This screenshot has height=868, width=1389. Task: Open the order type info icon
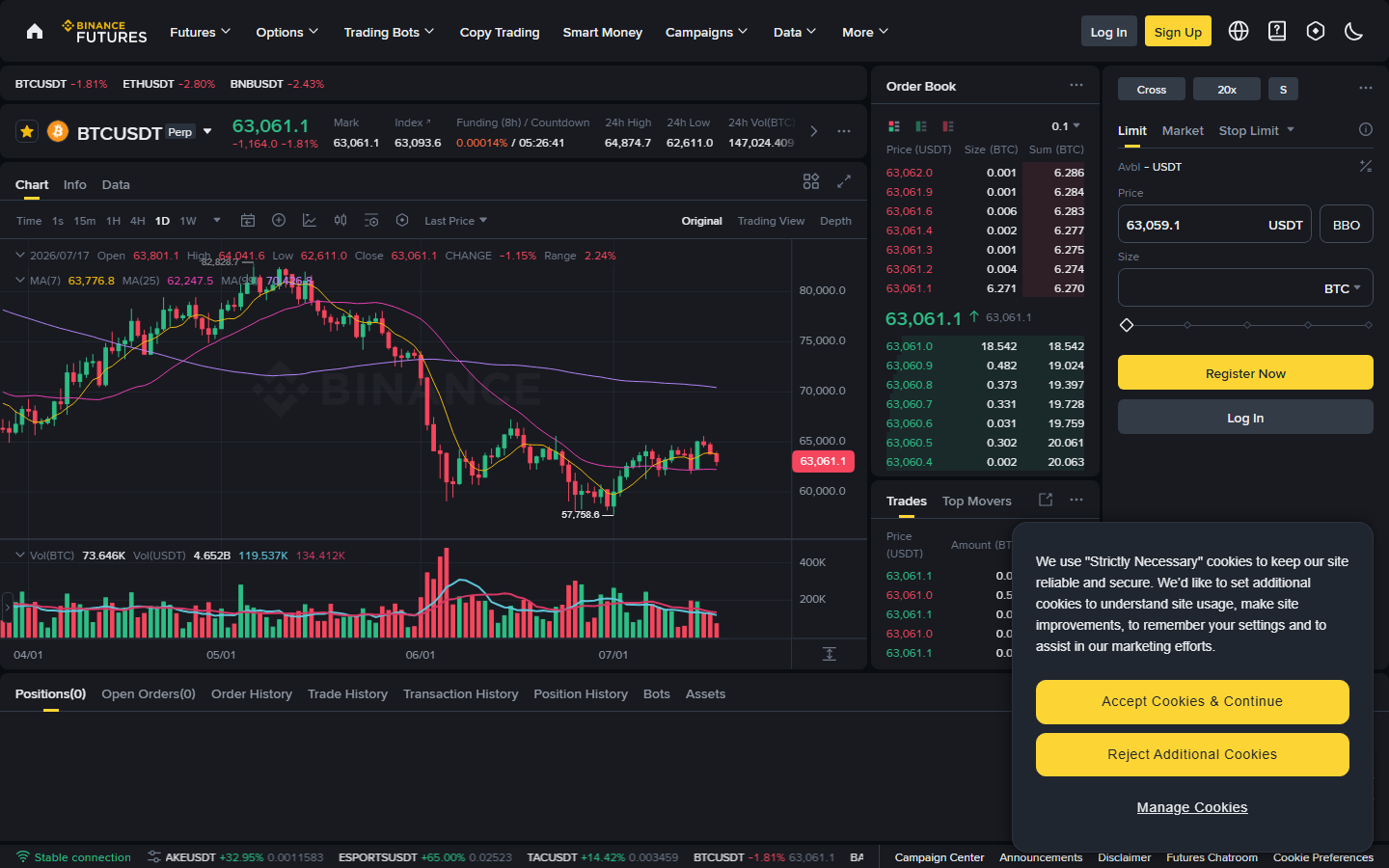[x=1366, y=130]
